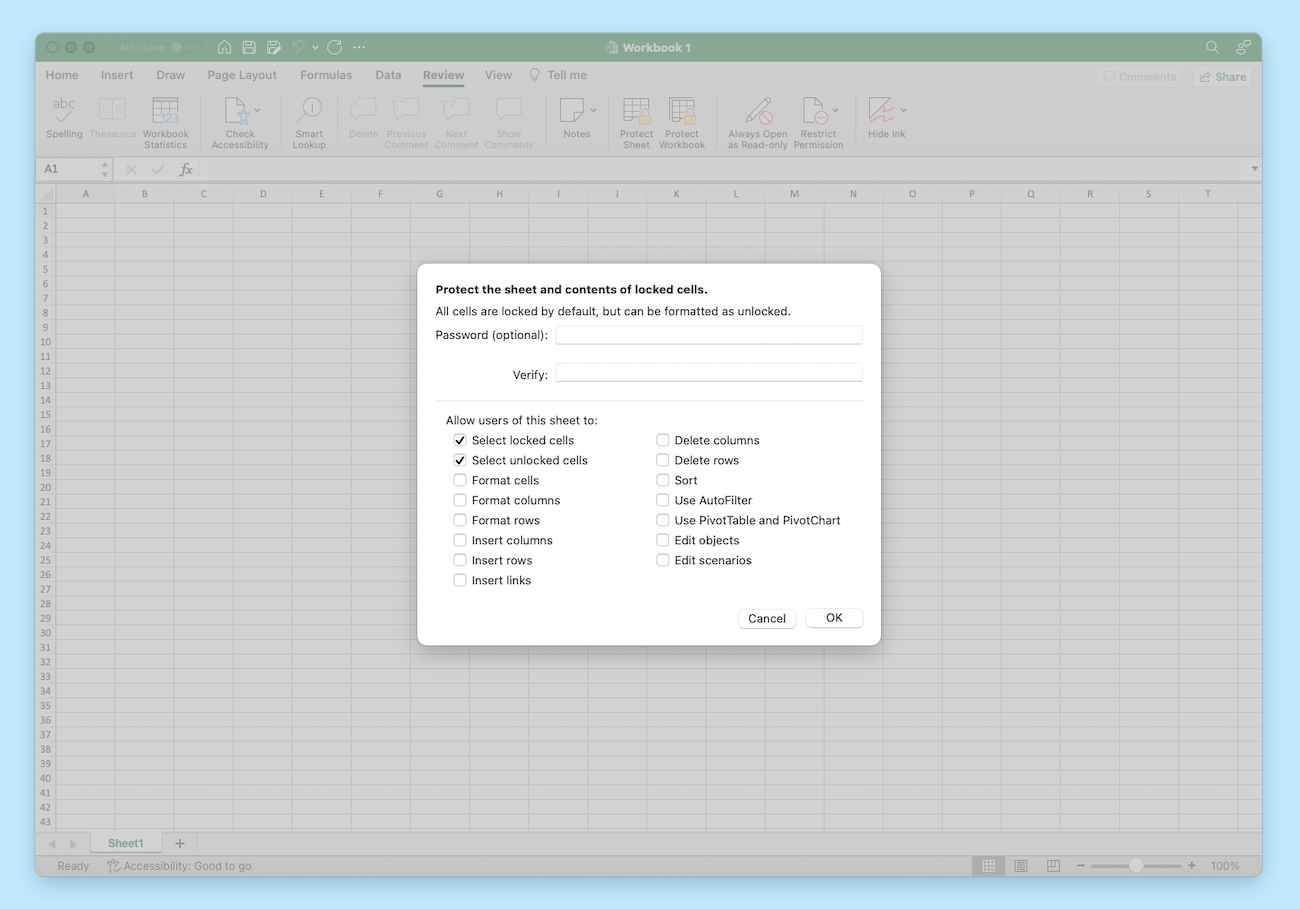The height and width of the screenshot is (909, 1300).
Task: Uncheck Select locked cells
Action: (459, 440)
